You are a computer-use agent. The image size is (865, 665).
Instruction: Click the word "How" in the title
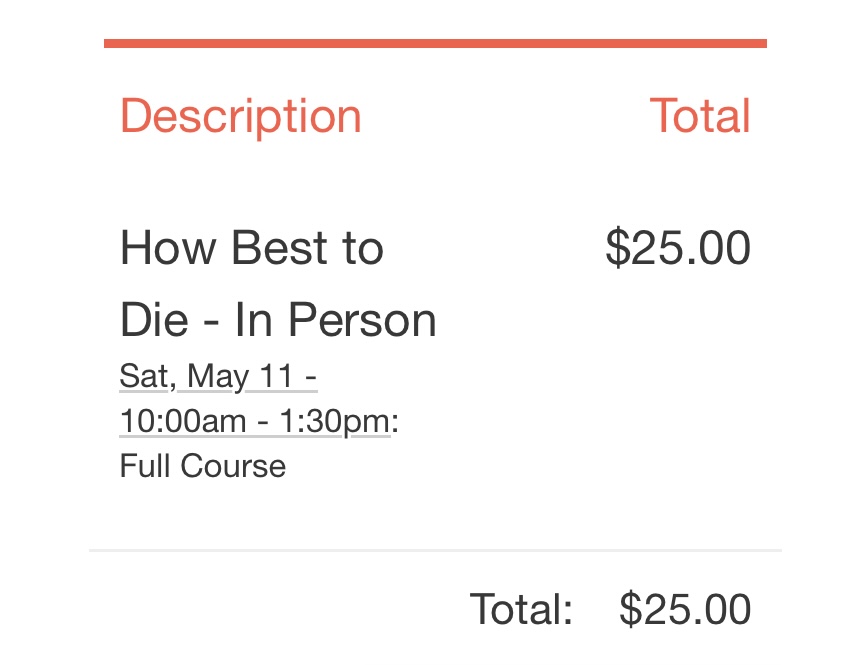tap(162, 248)
